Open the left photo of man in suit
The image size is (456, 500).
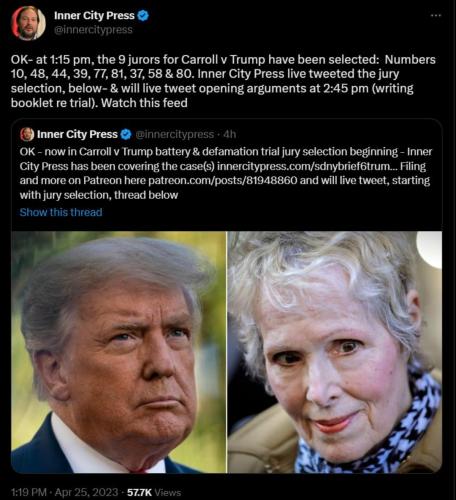coord(119,352)
